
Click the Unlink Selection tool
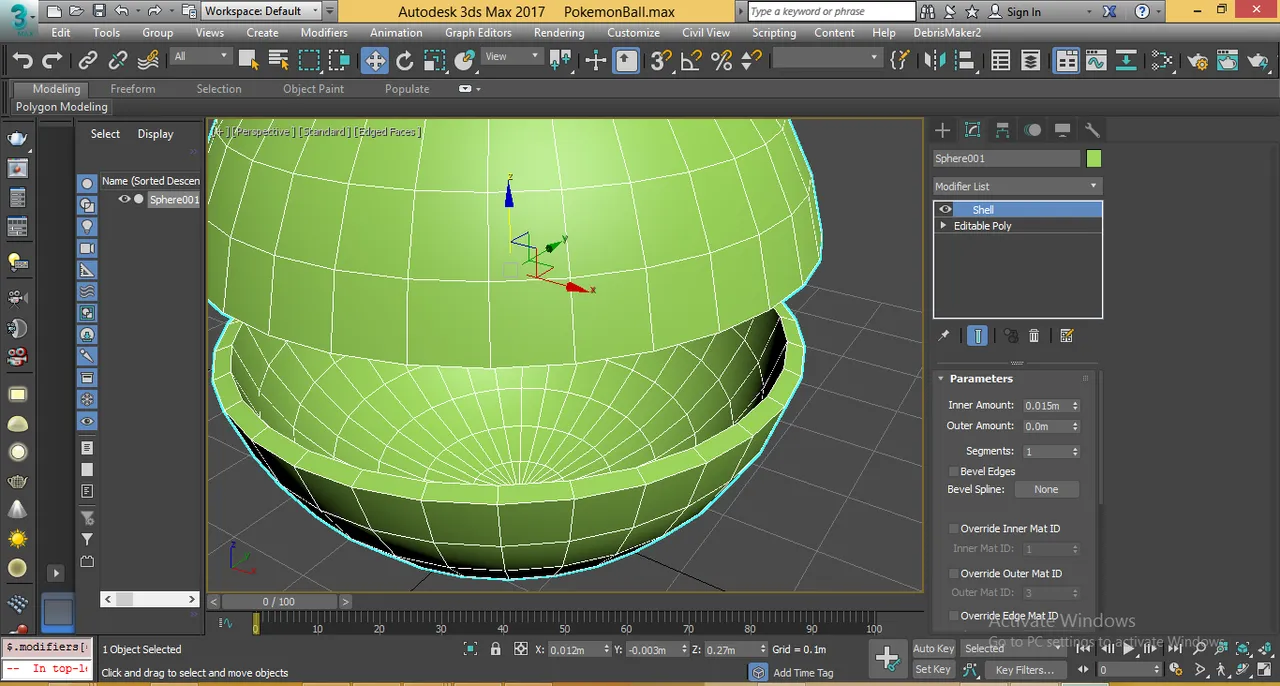(x=118, y=61)
